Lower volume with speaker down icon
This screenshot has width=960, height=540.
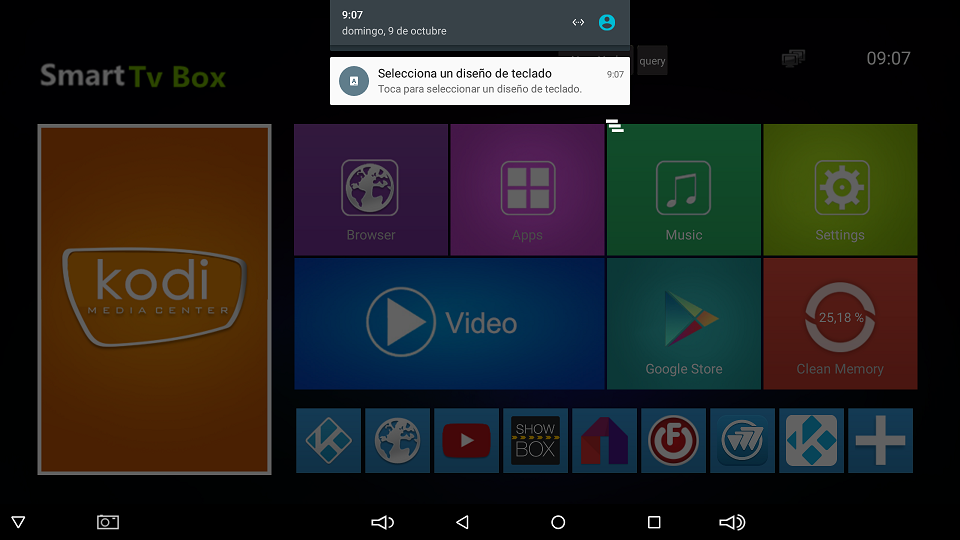[383, 522]
